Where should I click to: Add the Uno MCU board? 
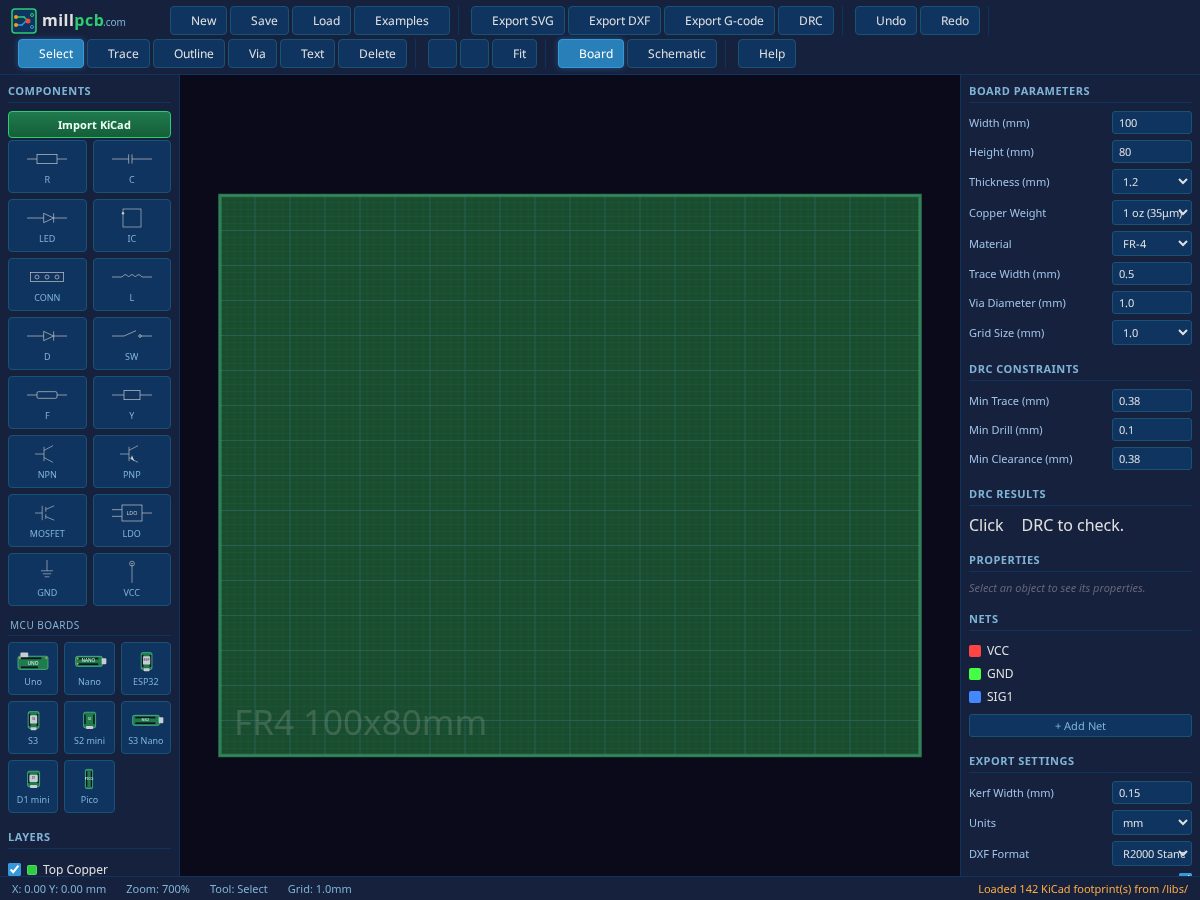(x=33, y=668)
